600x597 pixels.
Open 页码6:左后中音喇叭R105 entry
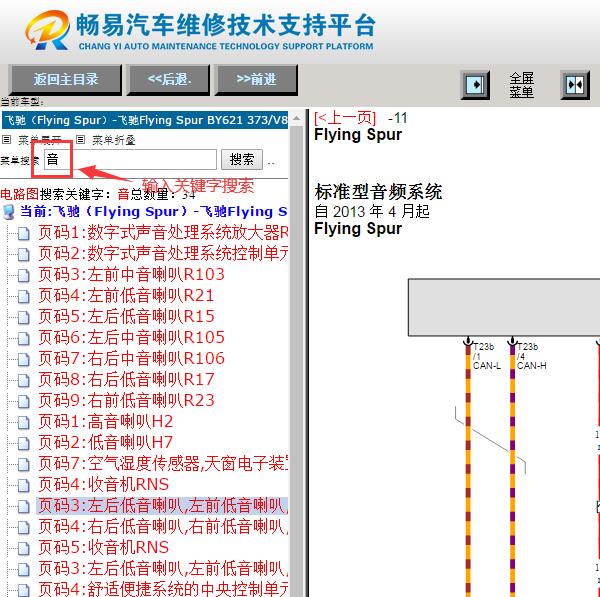[x=131, y=337]
